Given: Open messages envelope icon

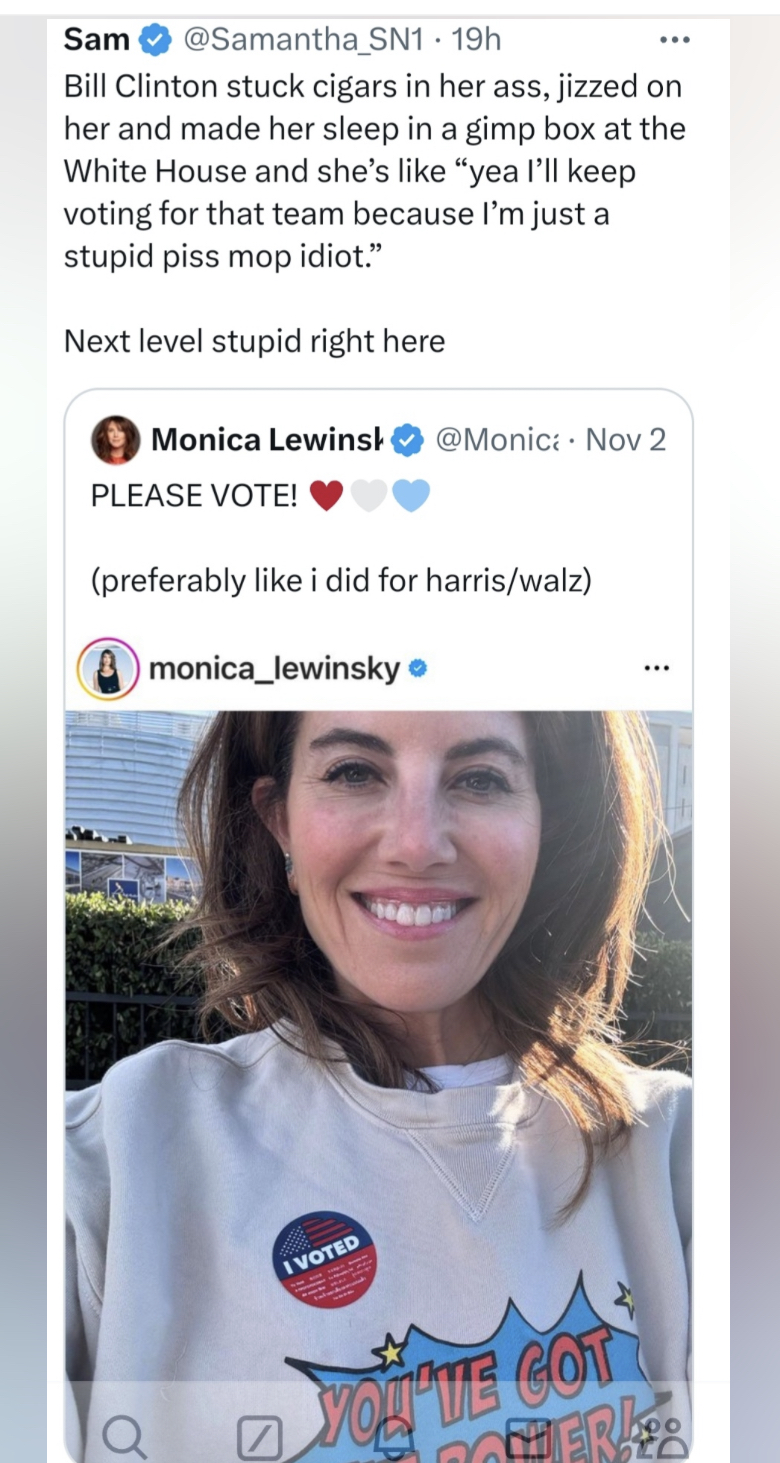Looking at the screenshot, I should [x=527, y=1436].
